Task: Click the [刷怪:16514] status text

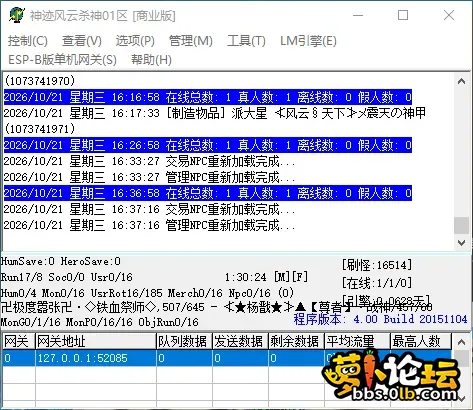Action: tap(377, 265)
